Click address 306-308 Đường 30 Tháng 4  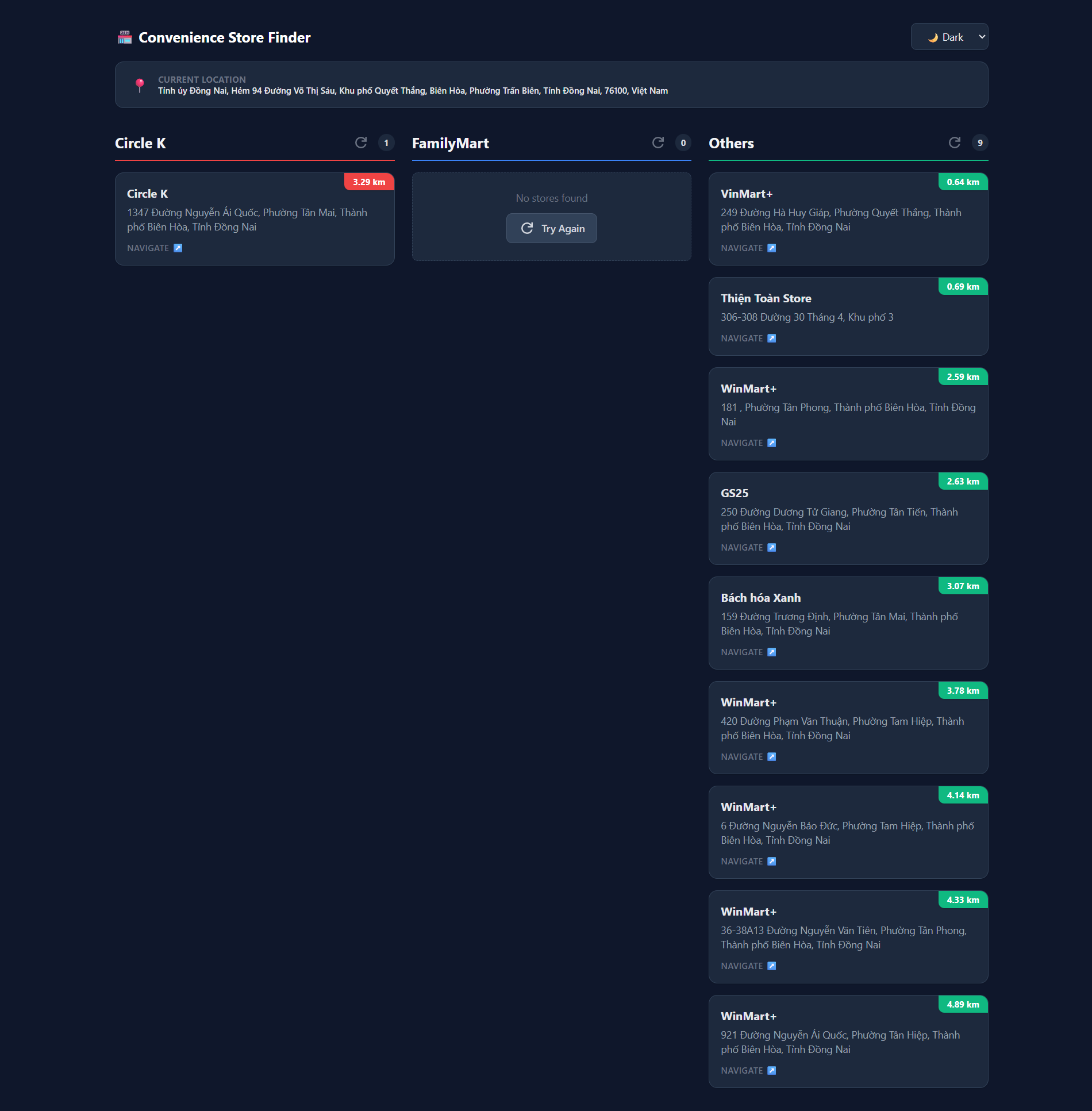pyautogui.click(x=807, y=317)
